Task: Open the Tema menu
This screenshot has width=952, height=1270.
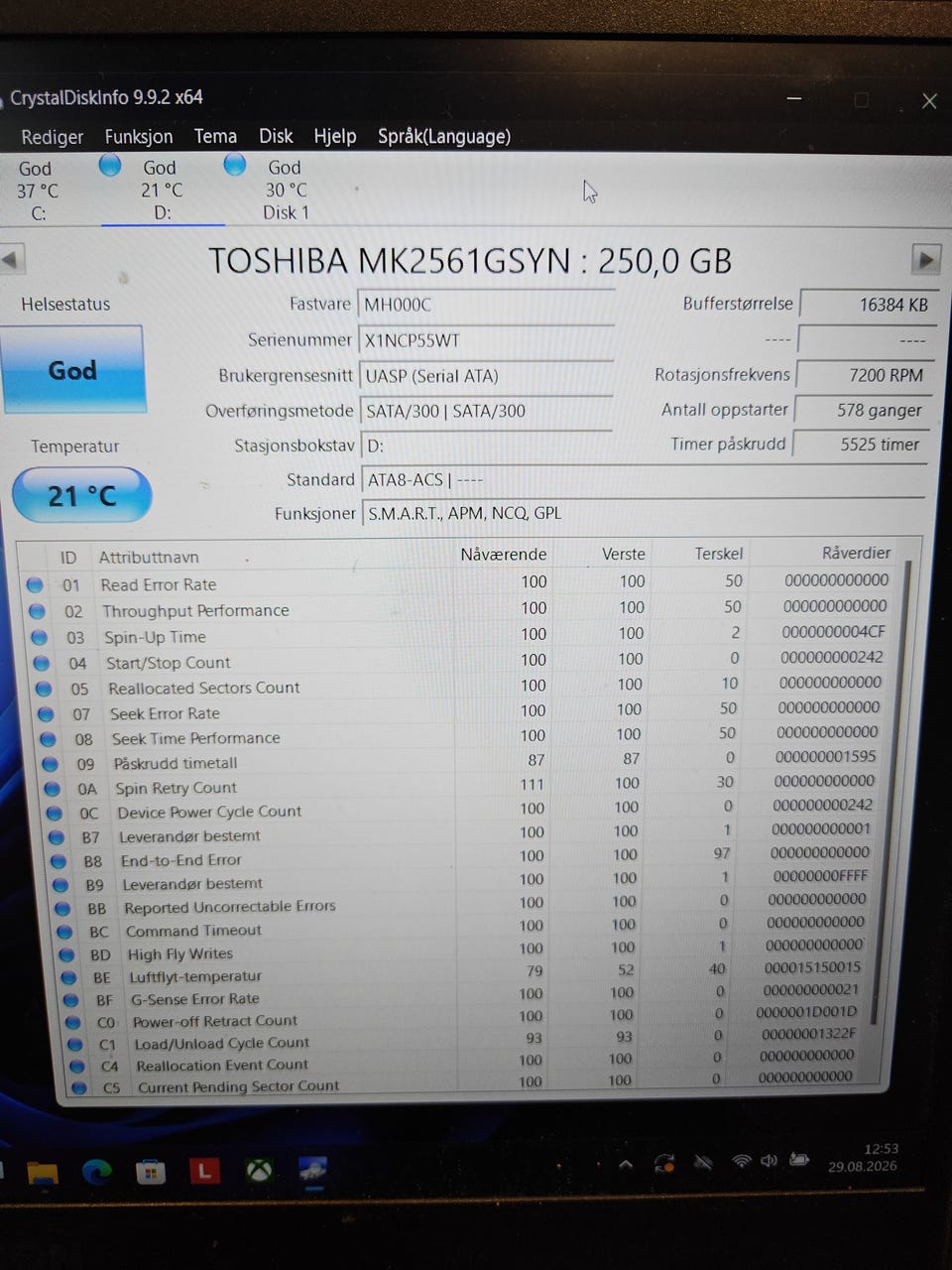Action: [x=215, y=136]
